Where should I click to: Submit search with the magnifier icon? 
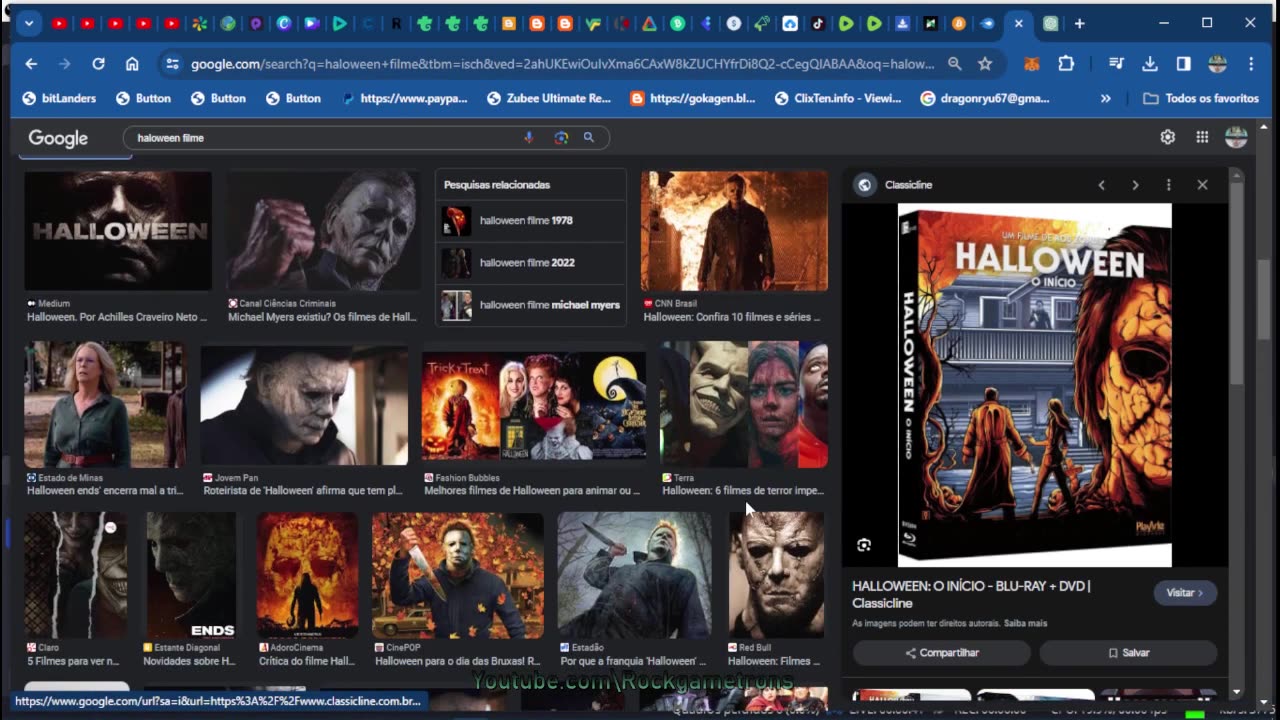[589, 138]
